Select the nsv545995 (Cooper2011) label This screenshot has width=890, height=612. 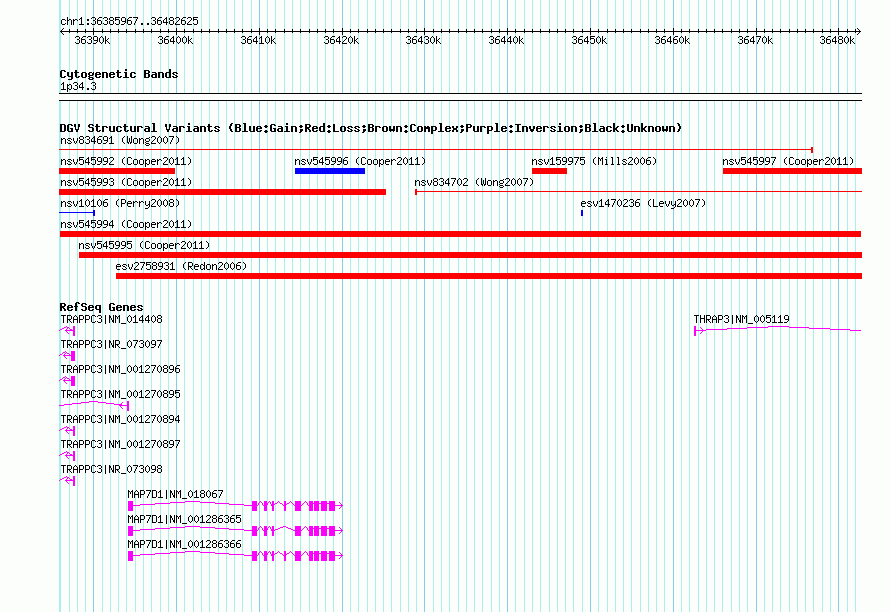click(144, 245)
